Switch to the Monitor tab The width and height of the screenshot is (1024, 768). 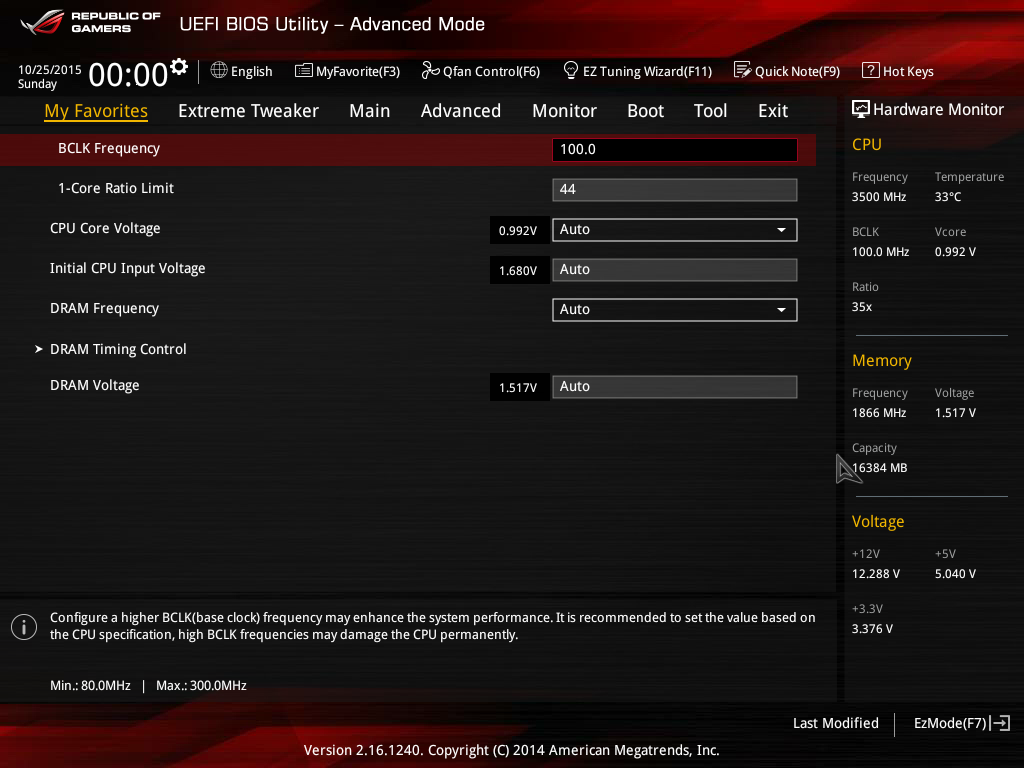tap(564, 111)
